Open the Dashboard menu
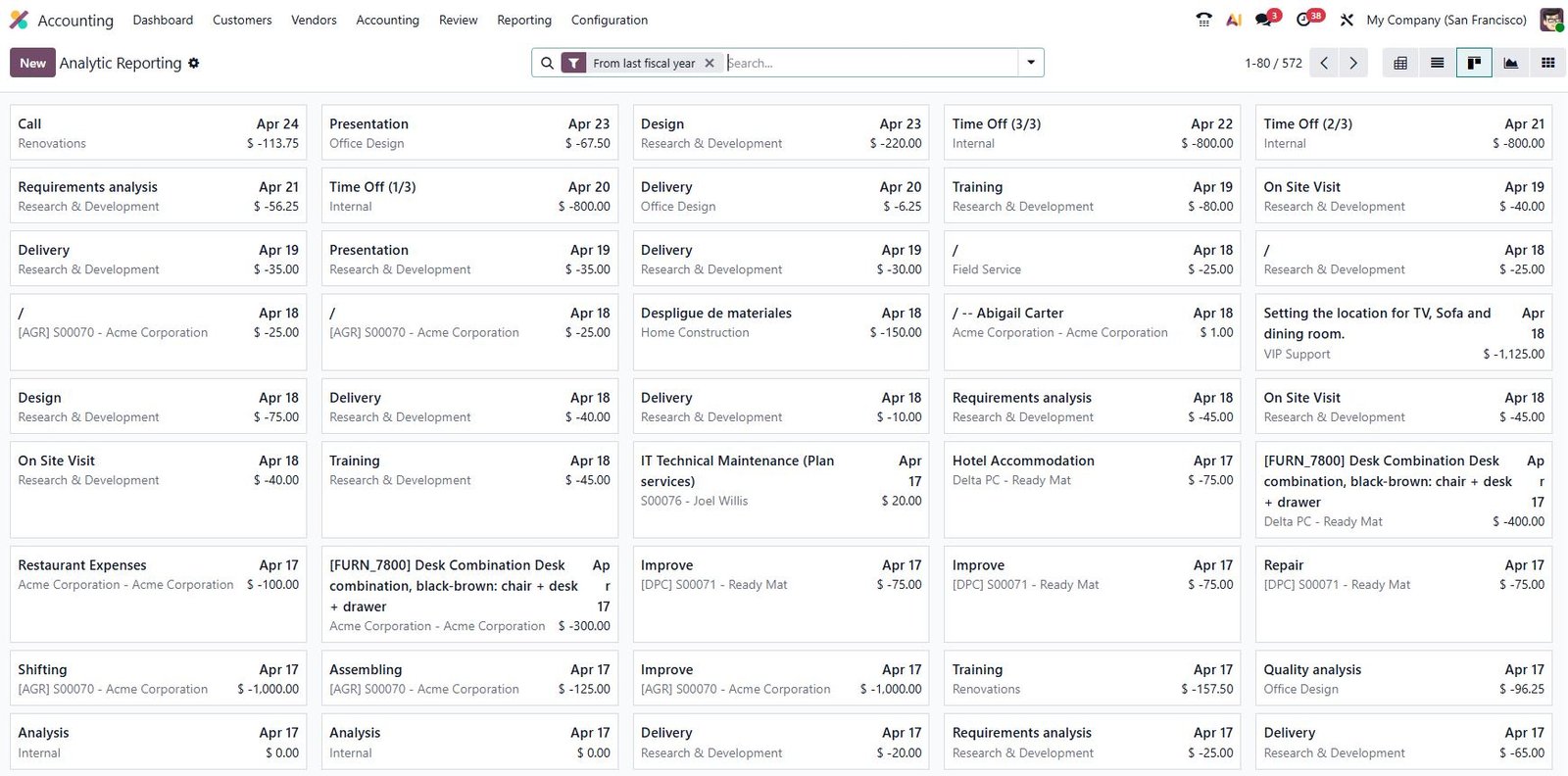1568x776 pixels. click(x=163, y=20)
